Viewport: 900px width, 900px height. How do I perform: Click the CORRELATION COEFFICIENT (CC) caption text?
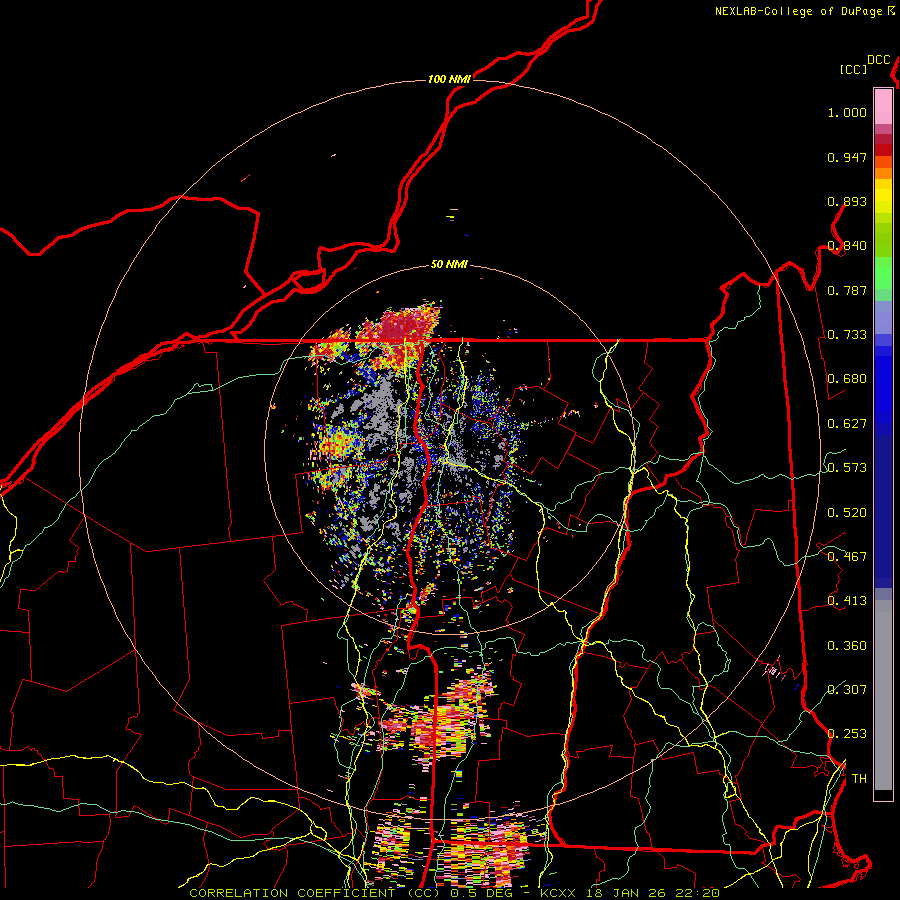pos(315,893)
